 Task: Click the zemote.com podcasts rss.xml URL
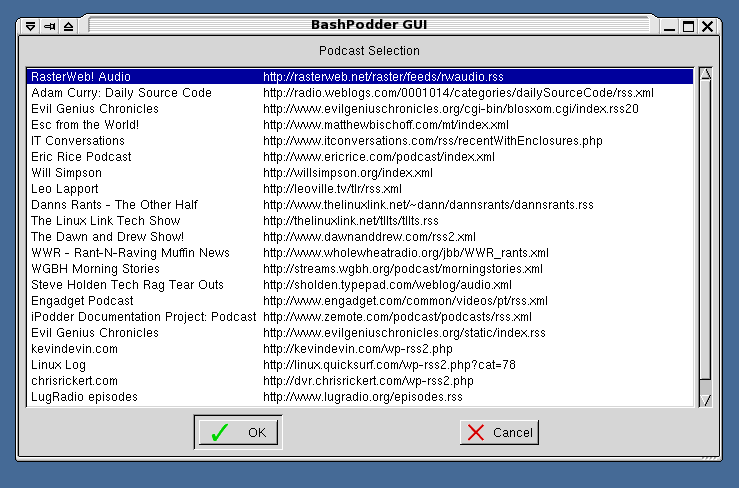[397, 317]
